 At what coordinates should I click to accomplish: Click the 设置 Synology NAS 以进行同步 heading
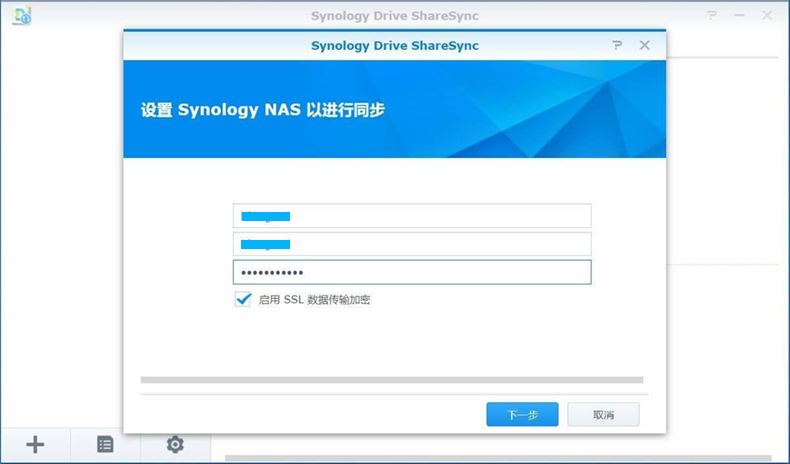pyautogui.click(x=262, y=110)
